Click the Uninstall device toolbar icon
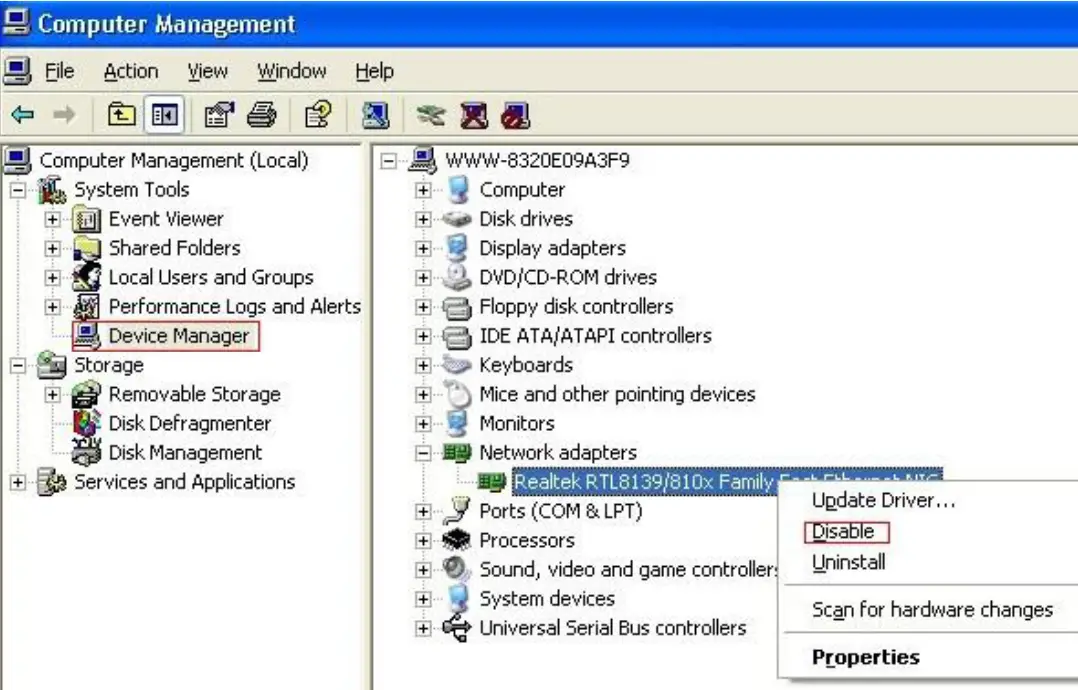Image resolution: width=1078 pixels, height=690 pixels. point(474,115)
